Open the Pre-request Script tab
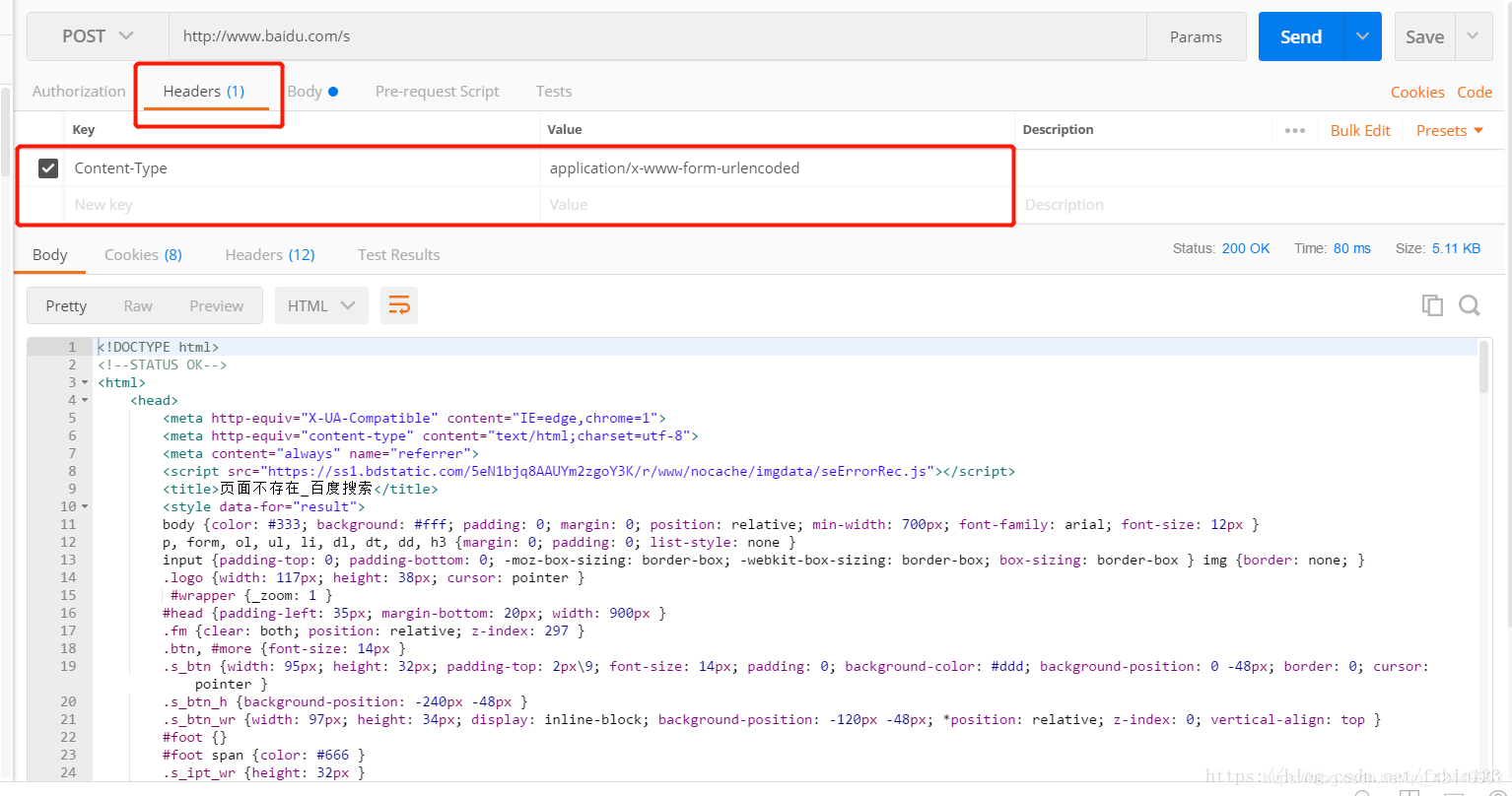Viewport: 1512px width, 796px height. click(437, 91)
